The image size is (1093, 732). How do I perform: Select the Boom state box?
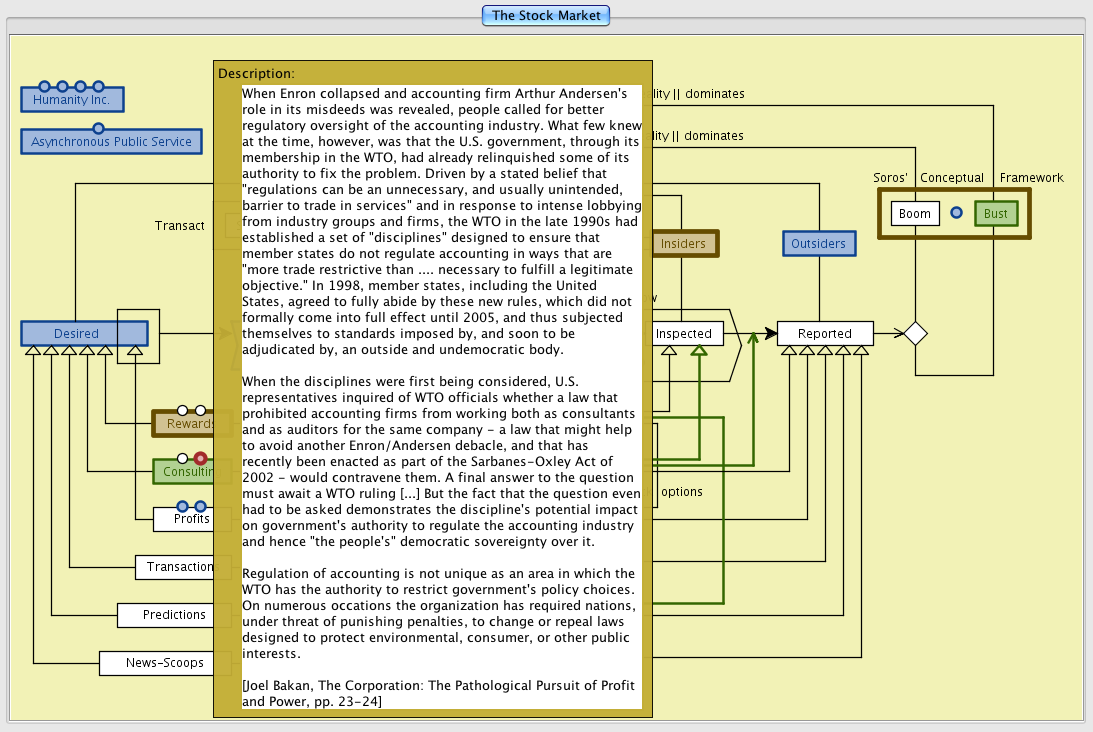click(914, 214)
